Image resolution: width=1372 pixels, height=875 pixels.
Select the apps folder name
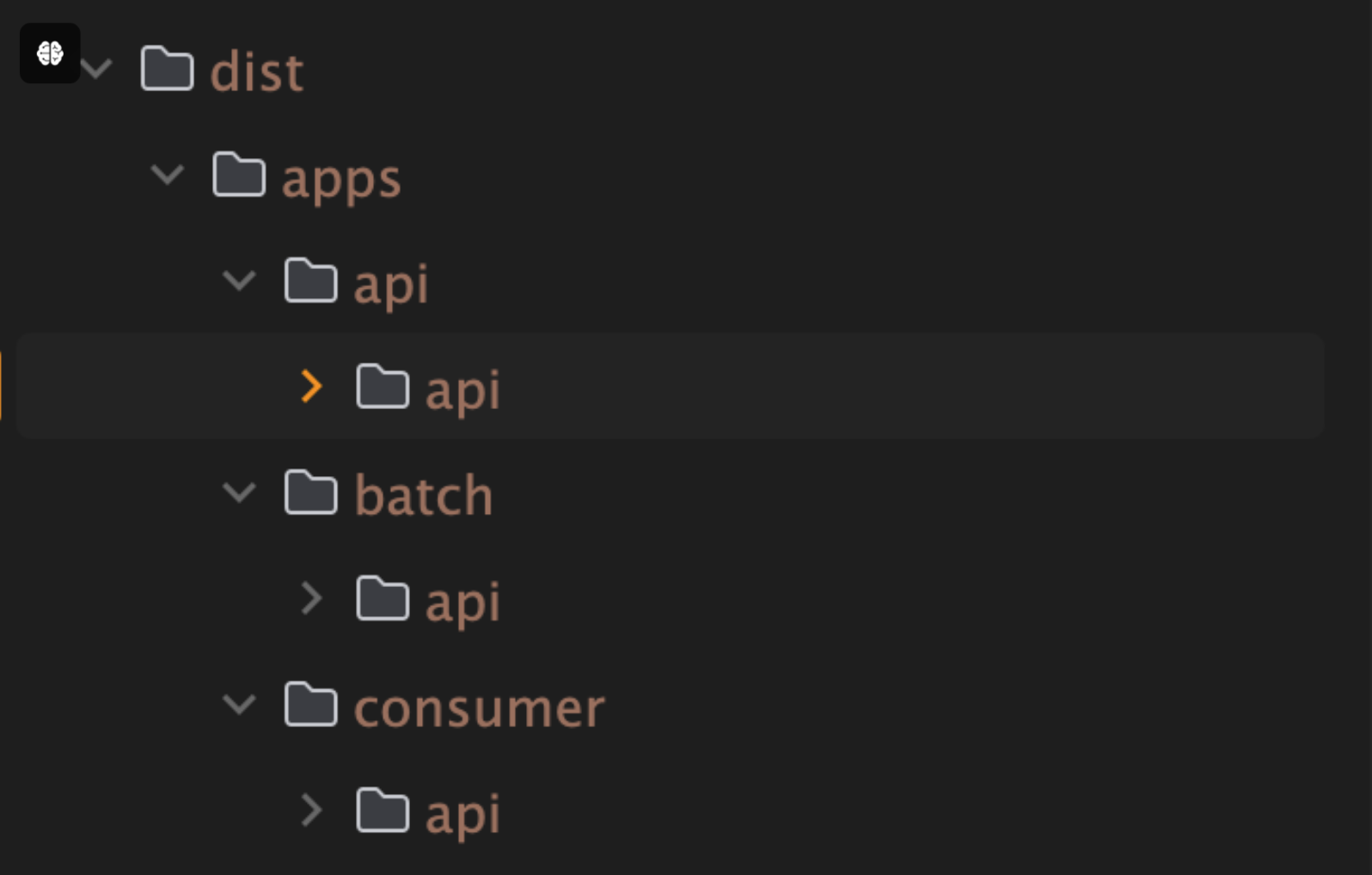[x=341, y=178]
